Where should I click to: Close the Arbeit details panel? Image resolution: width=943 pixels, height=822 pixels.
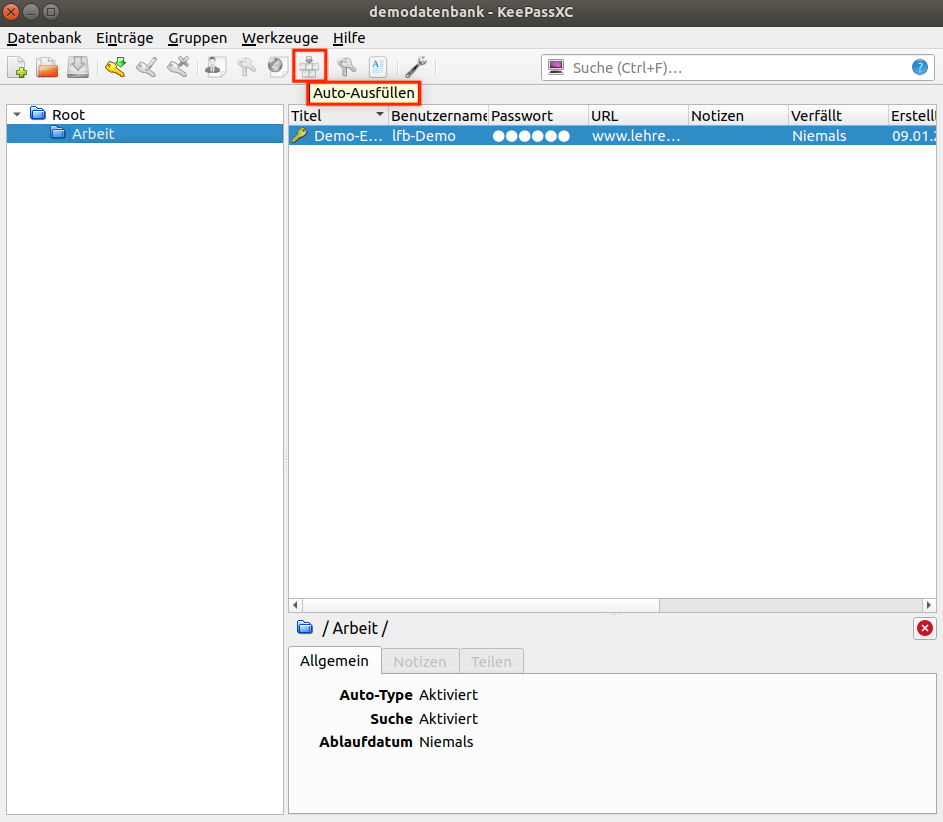(x=924, y=628)
